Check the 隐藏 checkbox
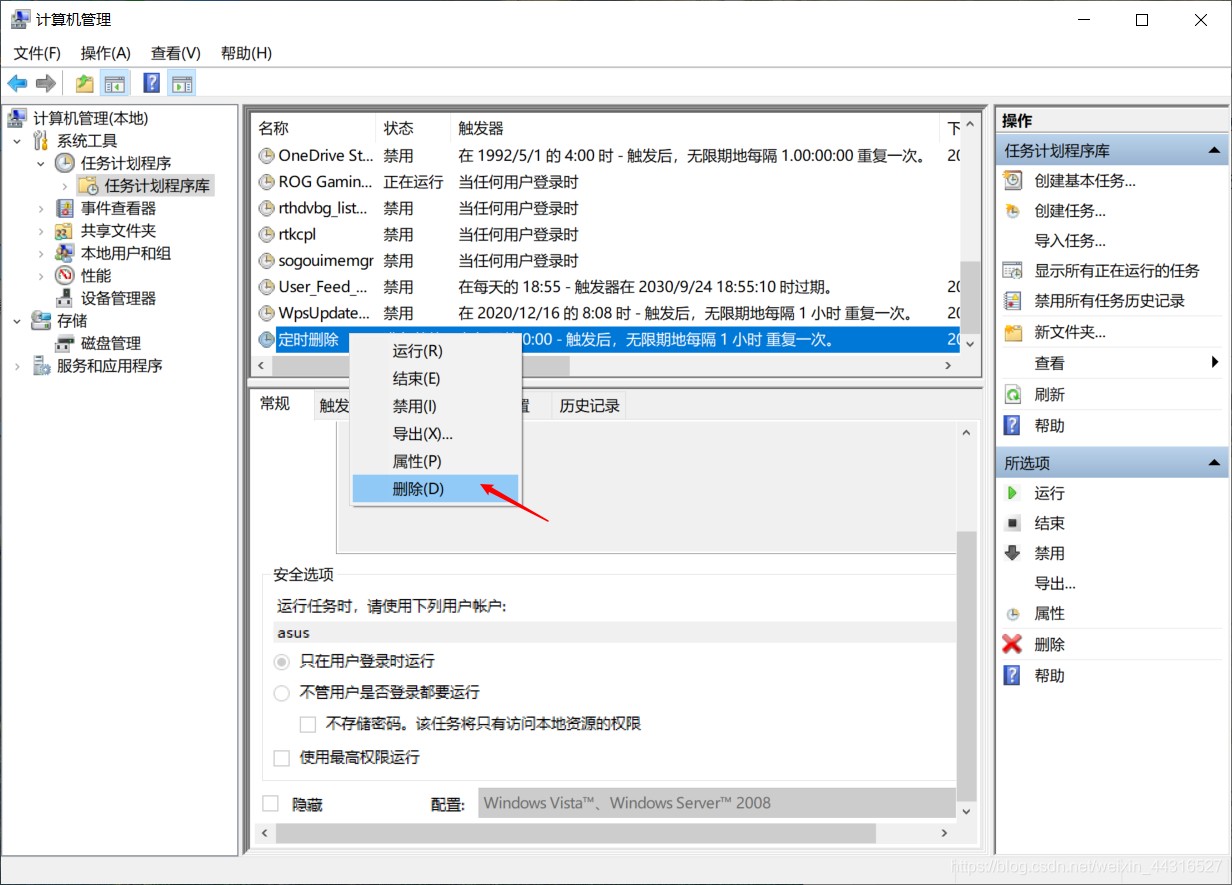Viewport: 1232px width, 885px height. coord(270,804)
